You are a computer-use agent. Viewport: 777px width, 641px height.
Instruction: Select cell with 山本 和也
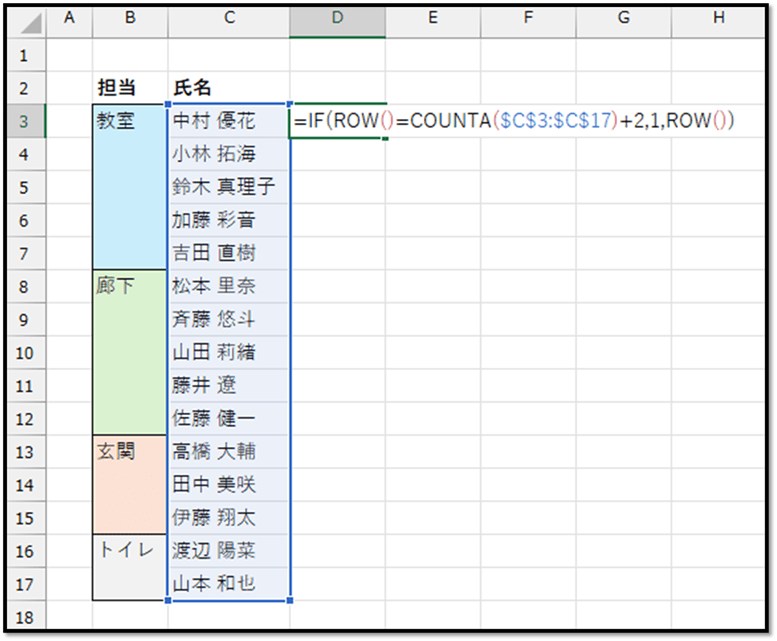(x=229, y=583)
